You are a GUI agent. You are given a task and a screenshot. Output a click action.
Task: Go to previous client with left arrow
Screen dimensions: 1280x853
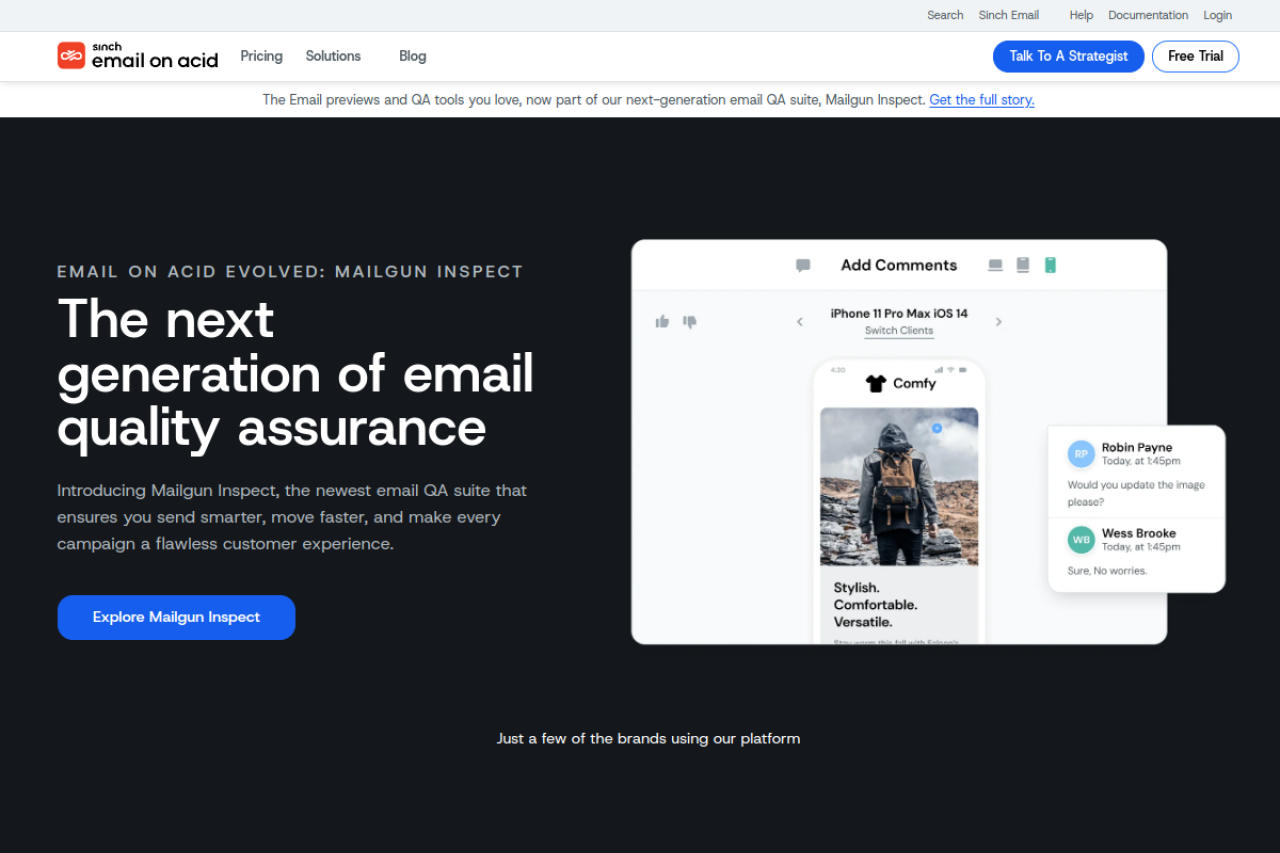(x=800, y=321)
